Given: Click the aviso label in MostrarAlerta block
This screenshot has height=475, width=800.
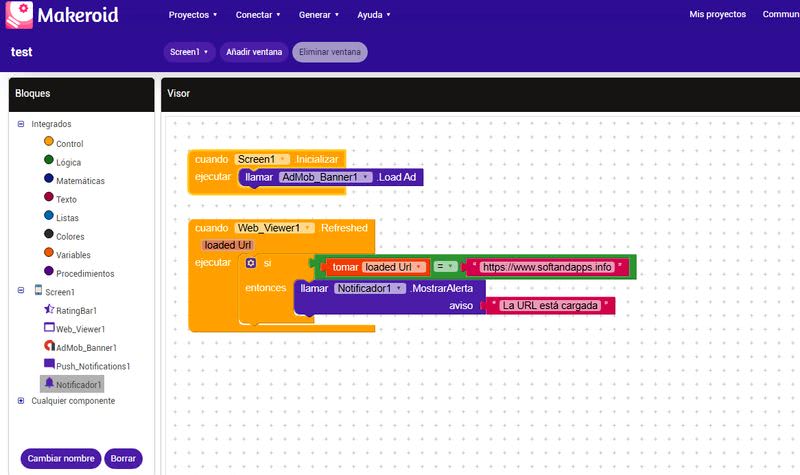Looking at the screenshot, I should 461,306.
